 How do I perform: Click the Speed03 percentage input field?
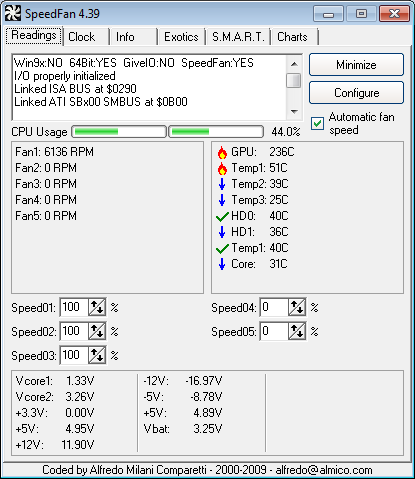74,355
